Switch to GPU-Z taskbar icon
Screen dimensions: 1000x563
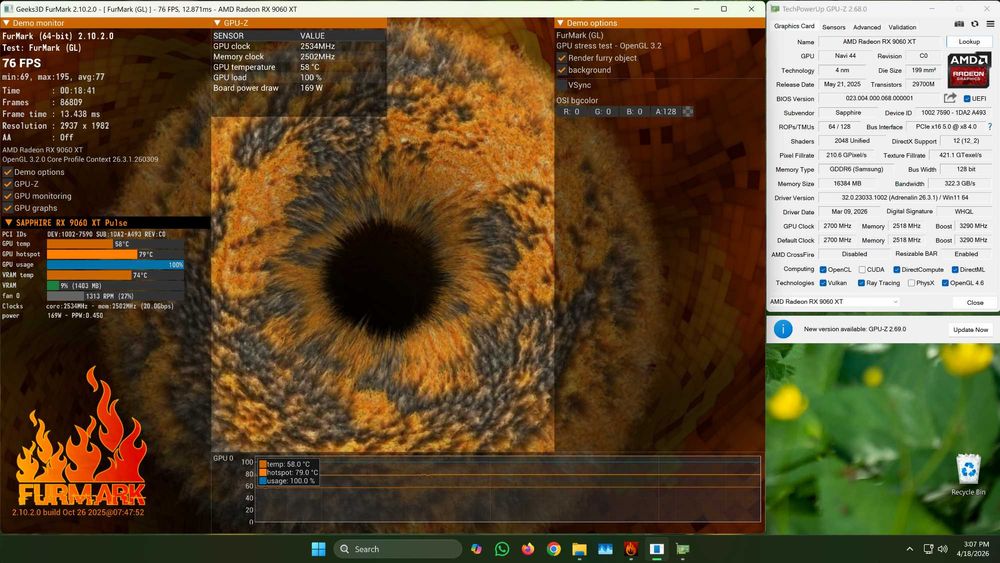tap(683, 549)
